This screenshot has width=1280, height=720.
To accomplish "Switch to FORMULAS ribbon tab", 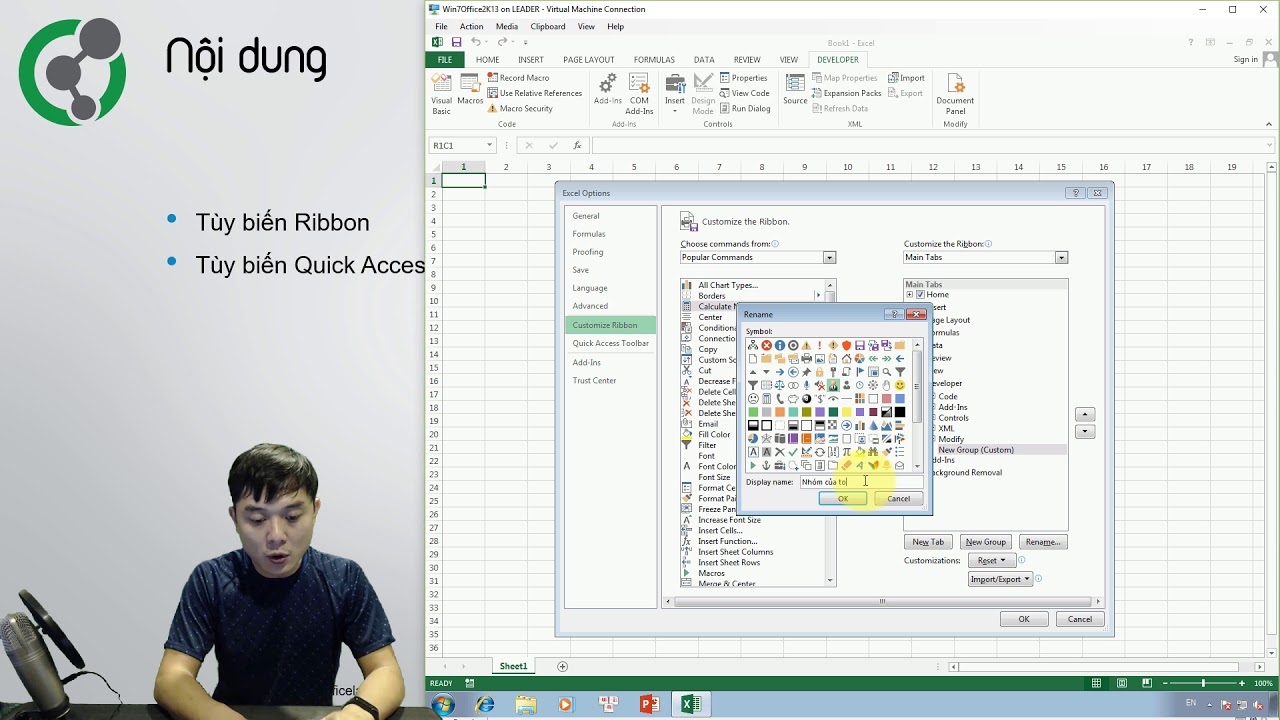I will tap(654, 59).
